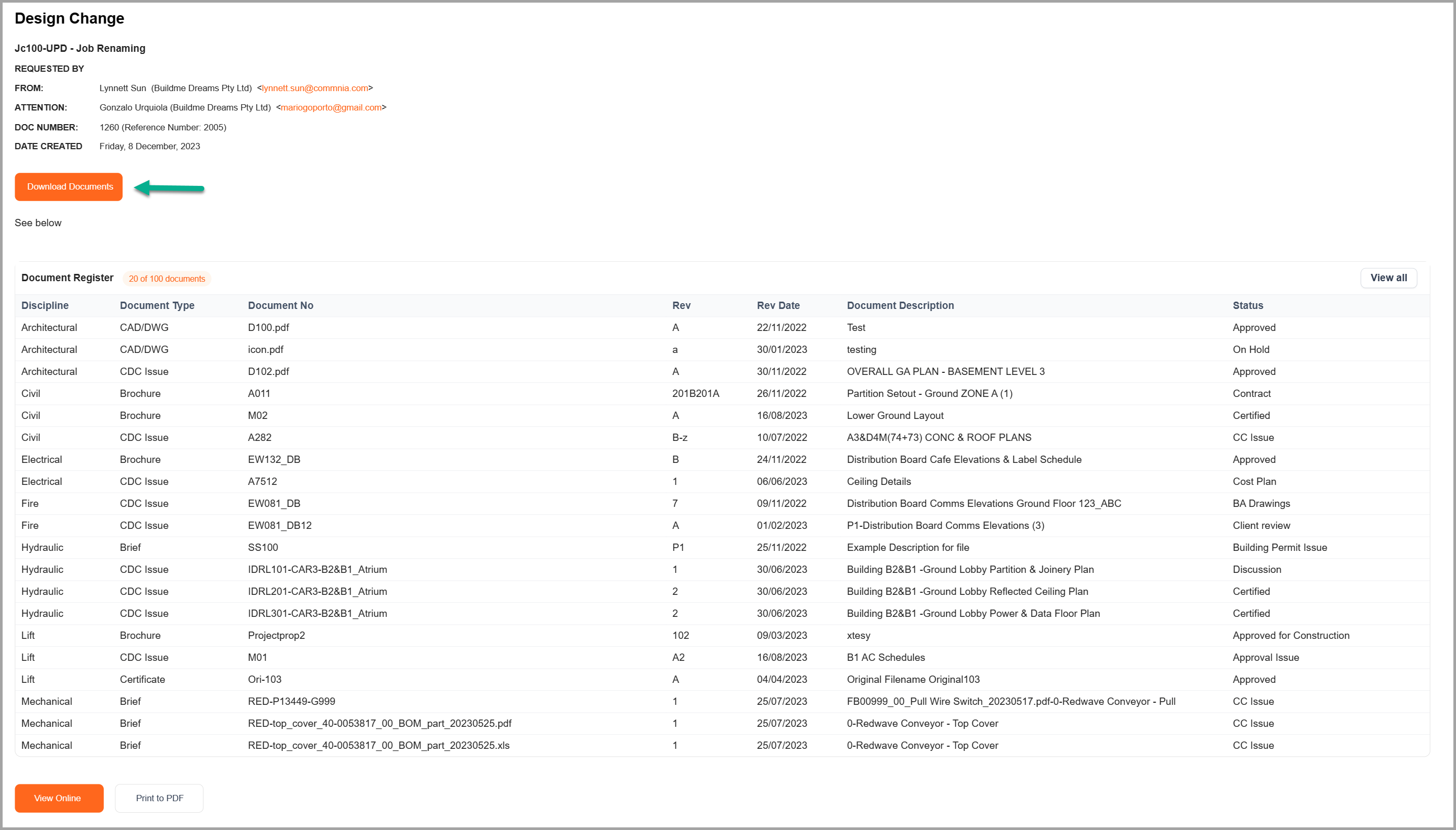Click the Rev Date column header
The height and width of the screenshot is (830, 1456).
[778, 305]
